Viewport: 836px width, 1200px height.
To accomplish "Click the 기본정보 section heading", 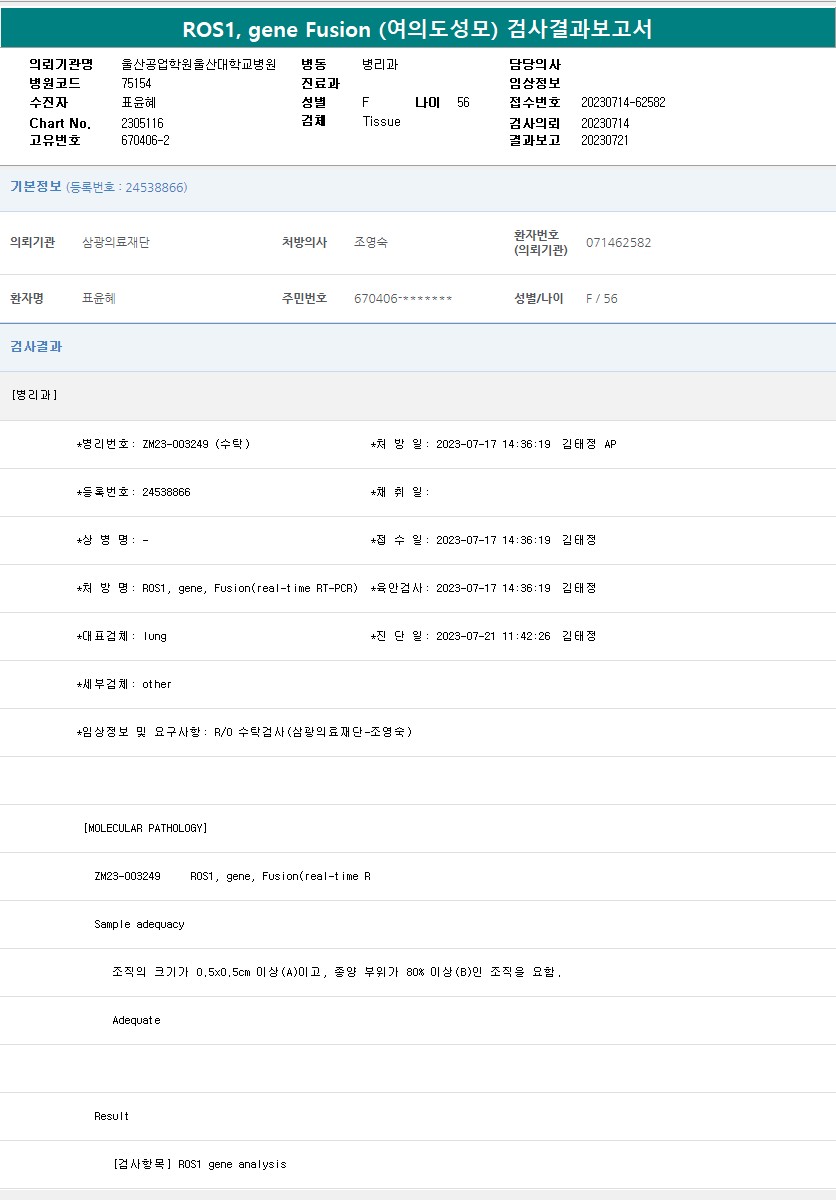I will click(36, 187).
